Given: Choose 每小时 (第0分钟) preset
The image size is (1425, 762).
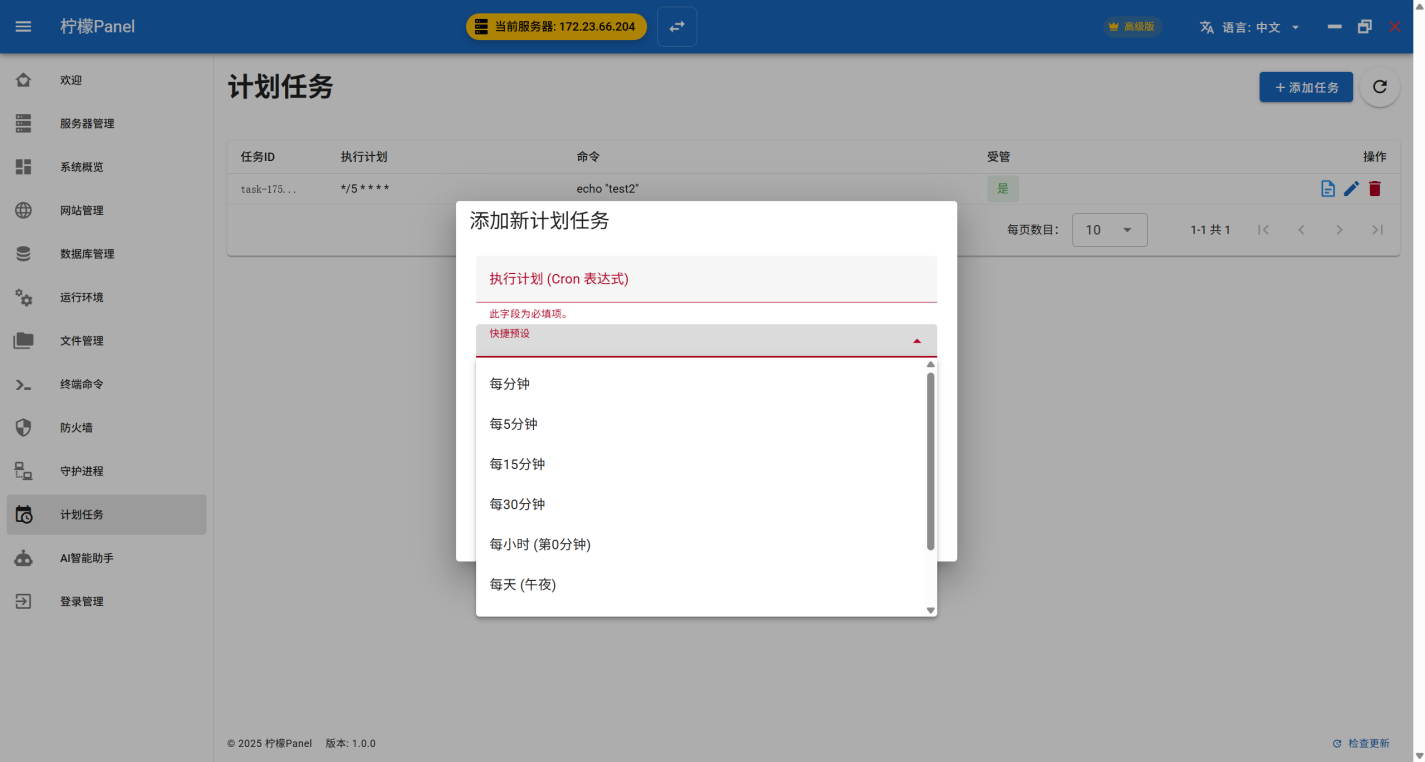Looking at the screenshot, I should [x=540, y=544].
